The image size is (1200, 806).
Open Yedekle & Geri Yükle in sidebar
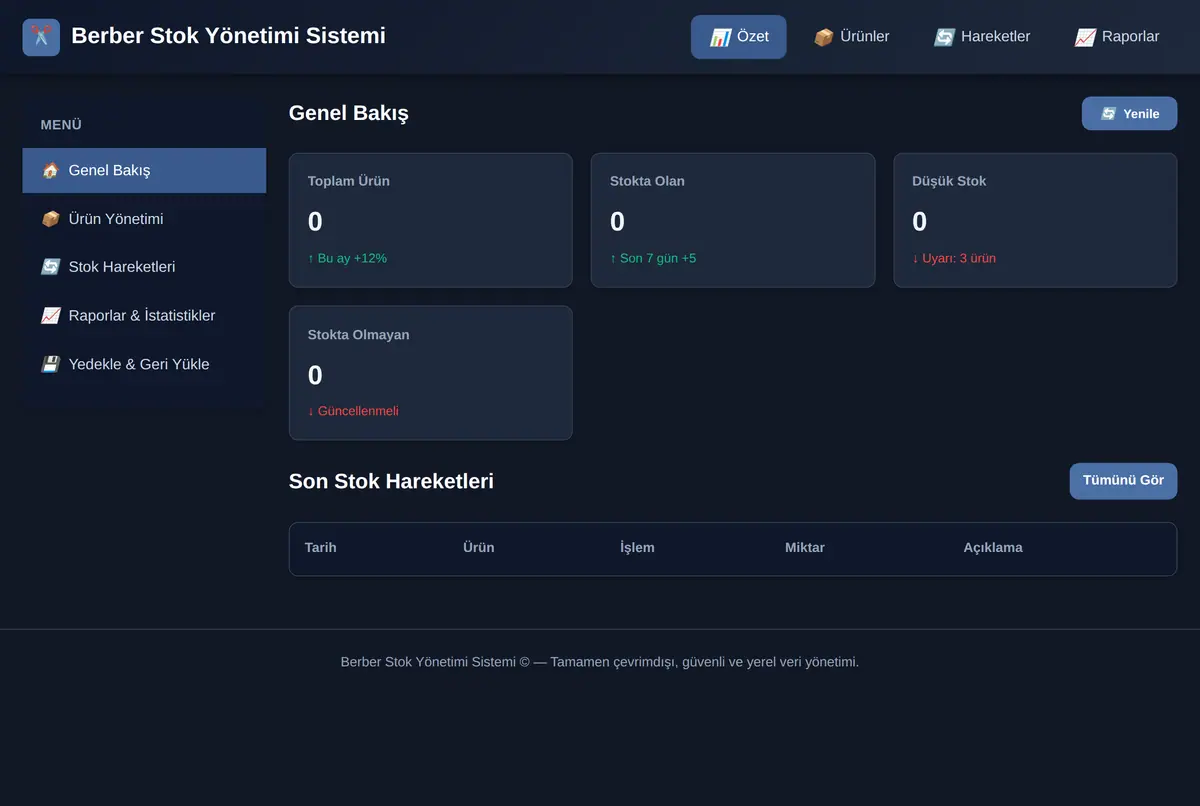tap(144, 364)
